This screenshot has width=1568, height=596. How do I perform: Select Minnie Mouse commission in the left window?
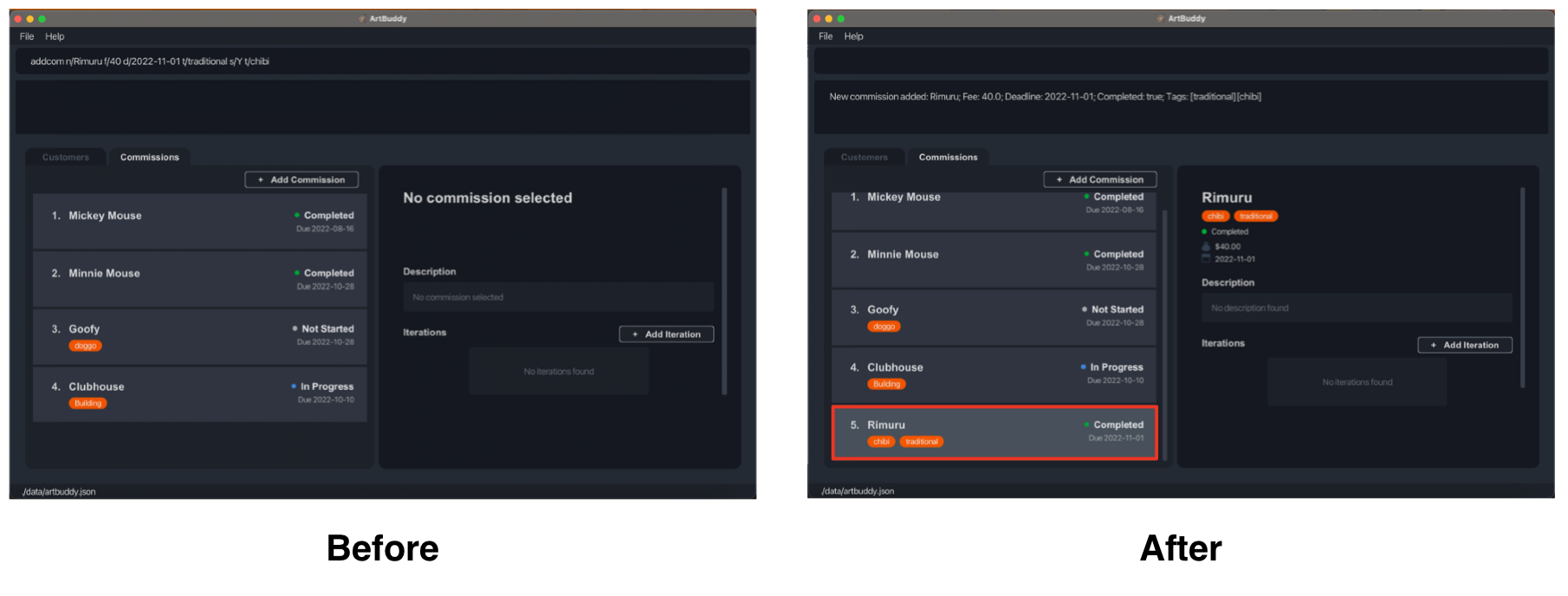[200, 279]
